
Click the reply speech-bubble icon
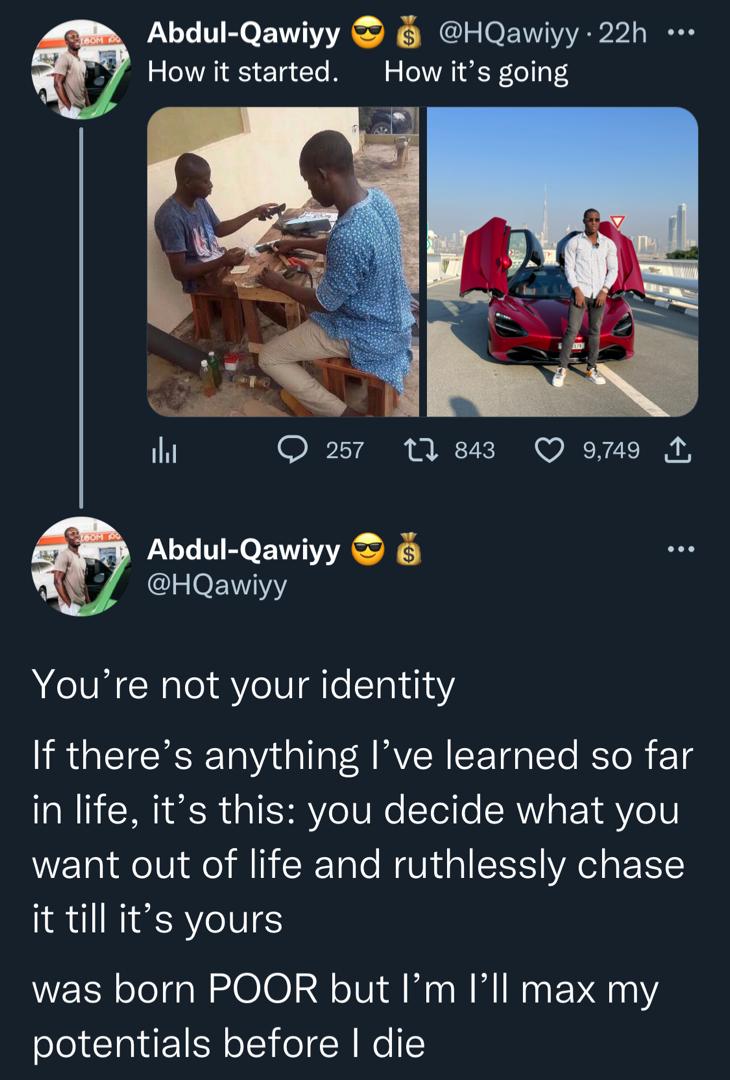click(x=293, y=450)
